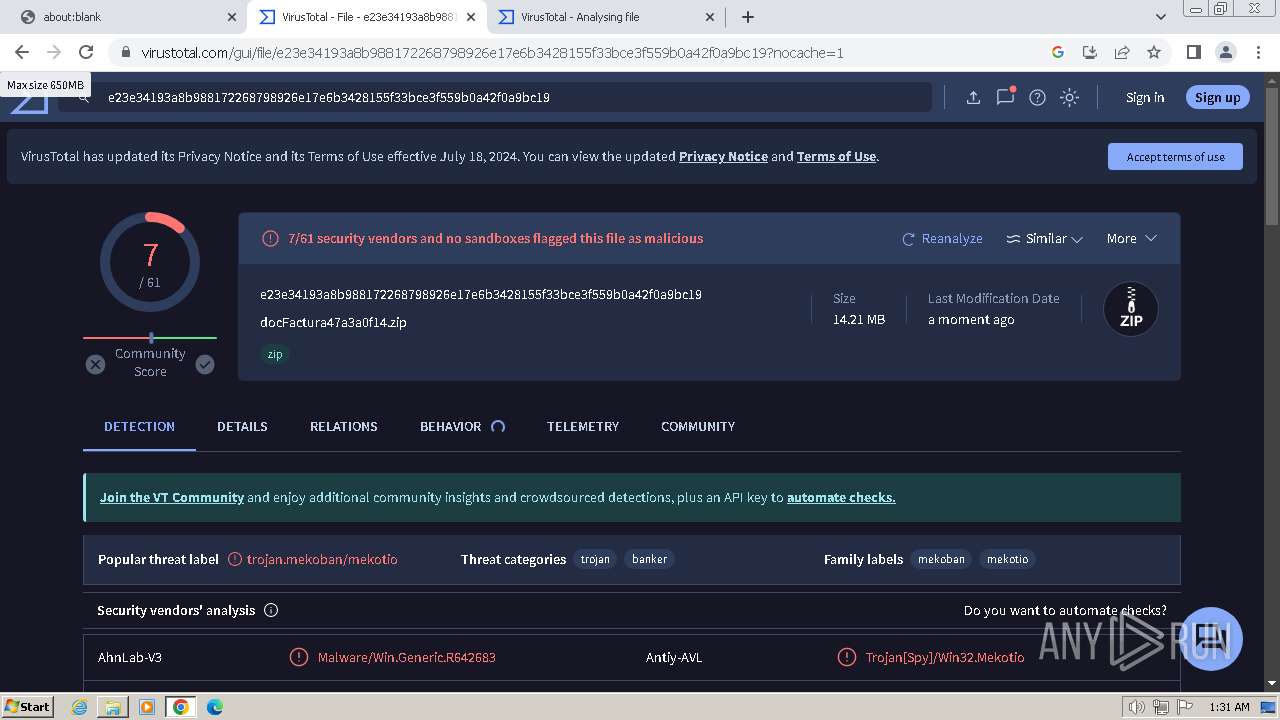Open a new browser tab
The height and width of the screenshot is (720, 1280).
(747, 17)
